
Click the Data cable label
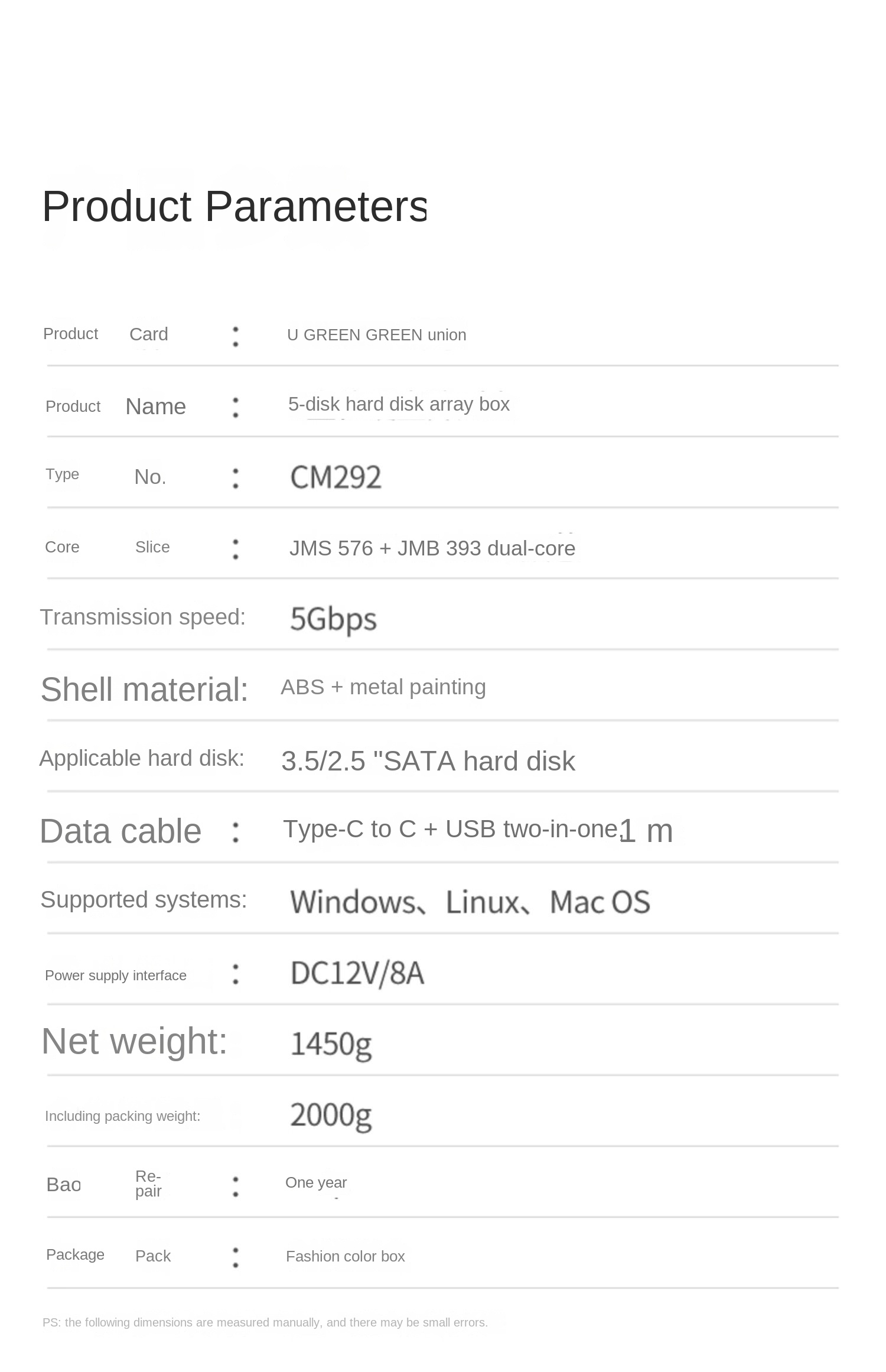click(x=120, y=831)
